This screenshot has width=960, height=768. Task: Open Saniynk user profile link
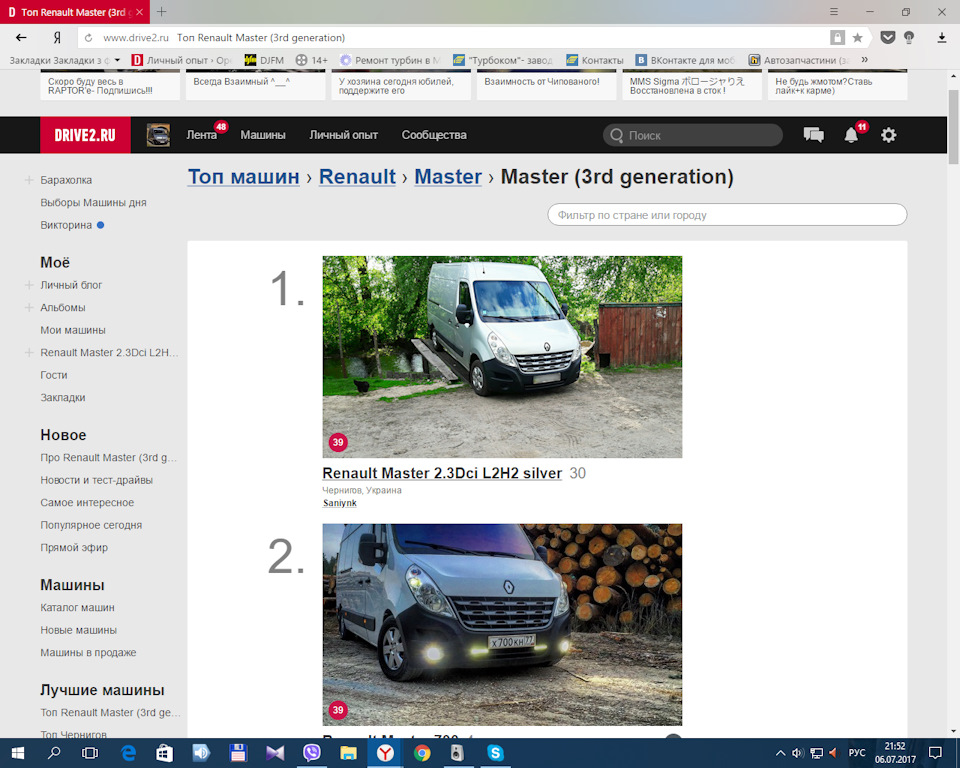coord(340,503)
